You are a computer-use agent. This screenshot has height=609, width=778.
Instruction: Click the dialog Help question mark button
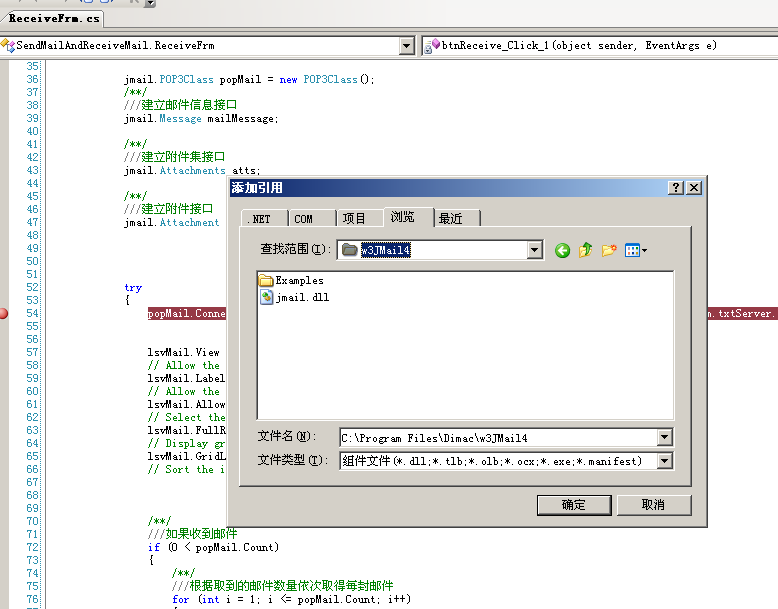[x=676, y=188]
